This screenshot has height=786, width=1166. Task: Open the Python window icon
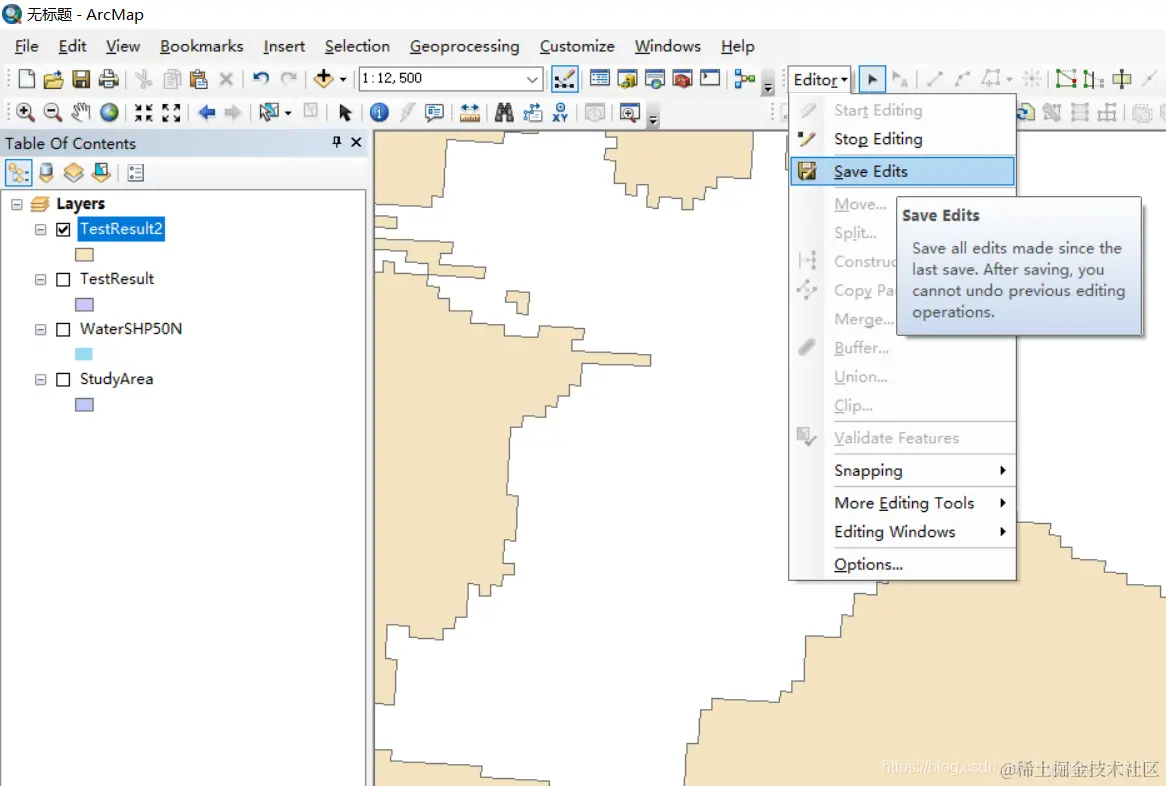point(710,78)
